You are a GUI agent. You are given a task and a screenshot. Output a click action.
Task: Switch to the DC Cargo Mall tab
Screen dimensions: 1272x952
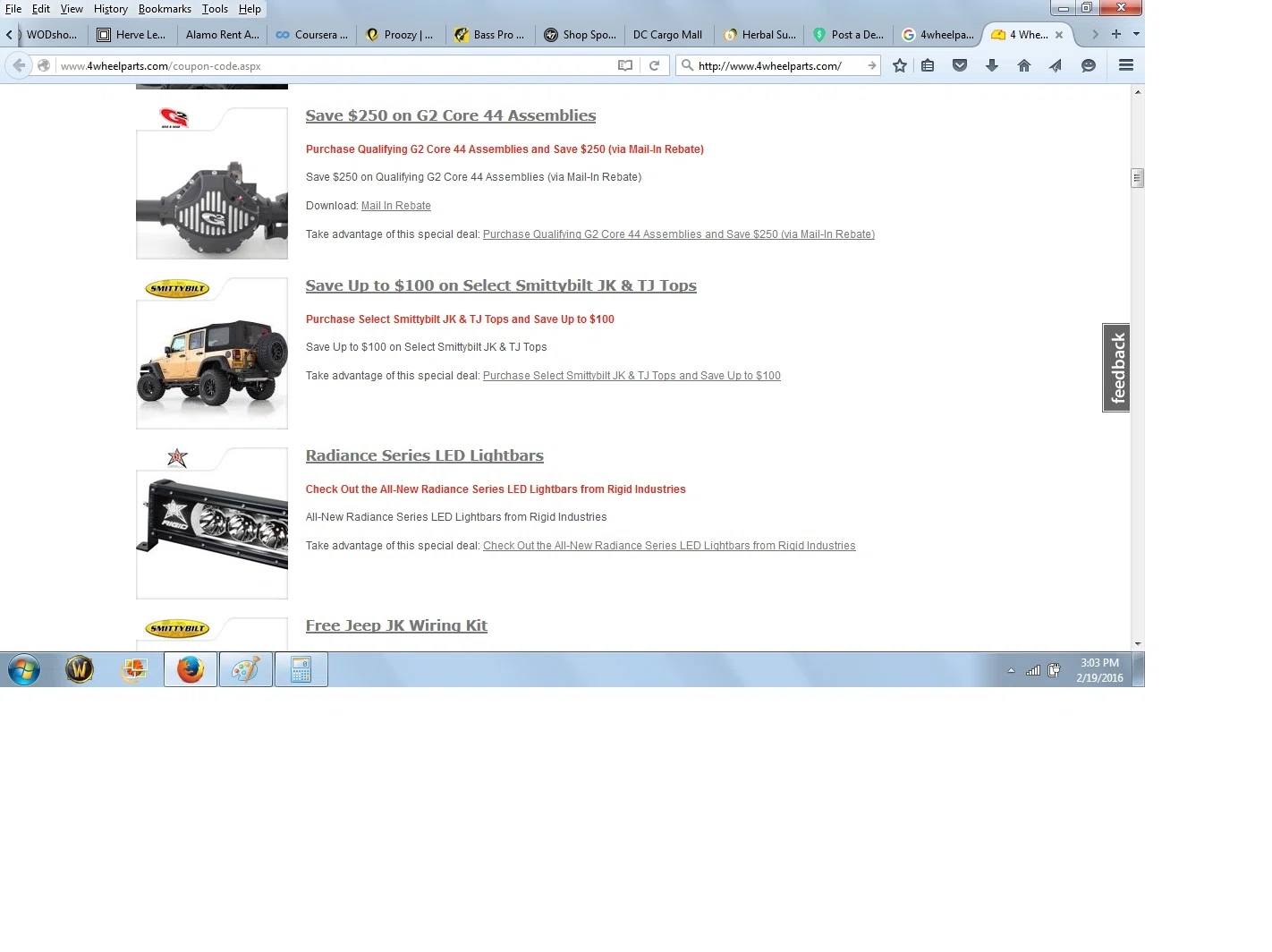(x=668, y=35)
